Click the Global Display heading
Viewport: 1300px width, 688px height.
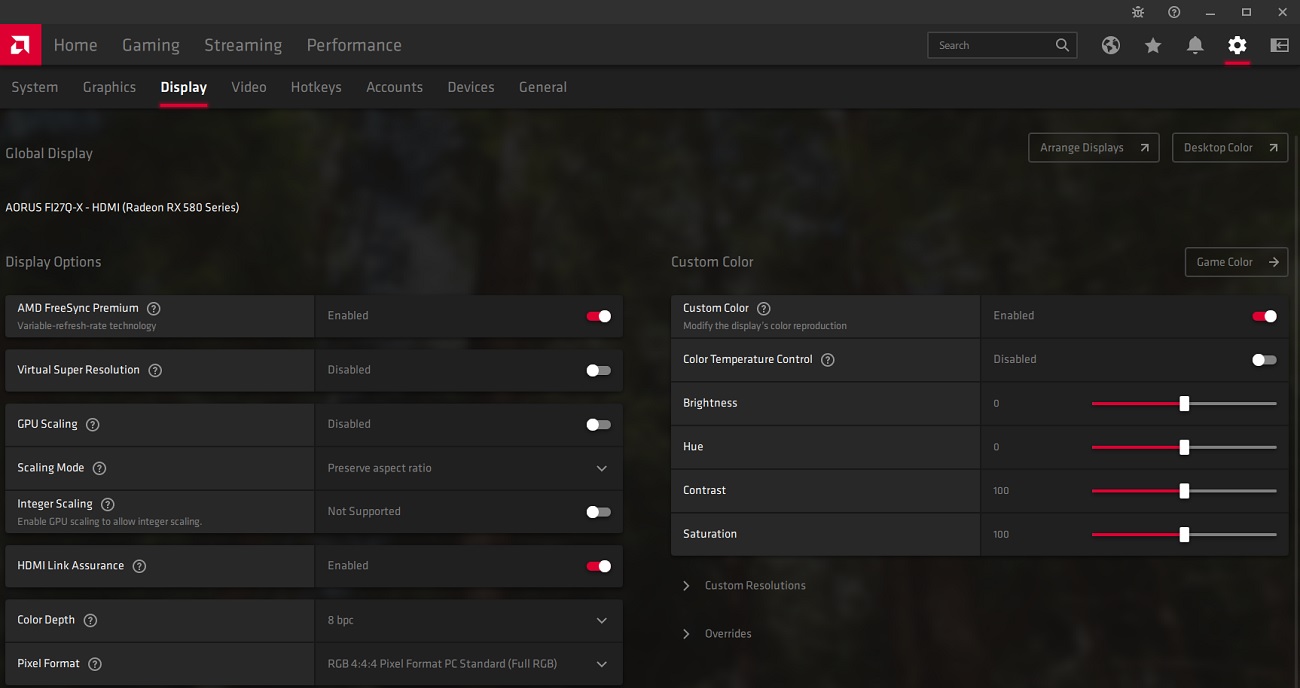pos(49,154)
